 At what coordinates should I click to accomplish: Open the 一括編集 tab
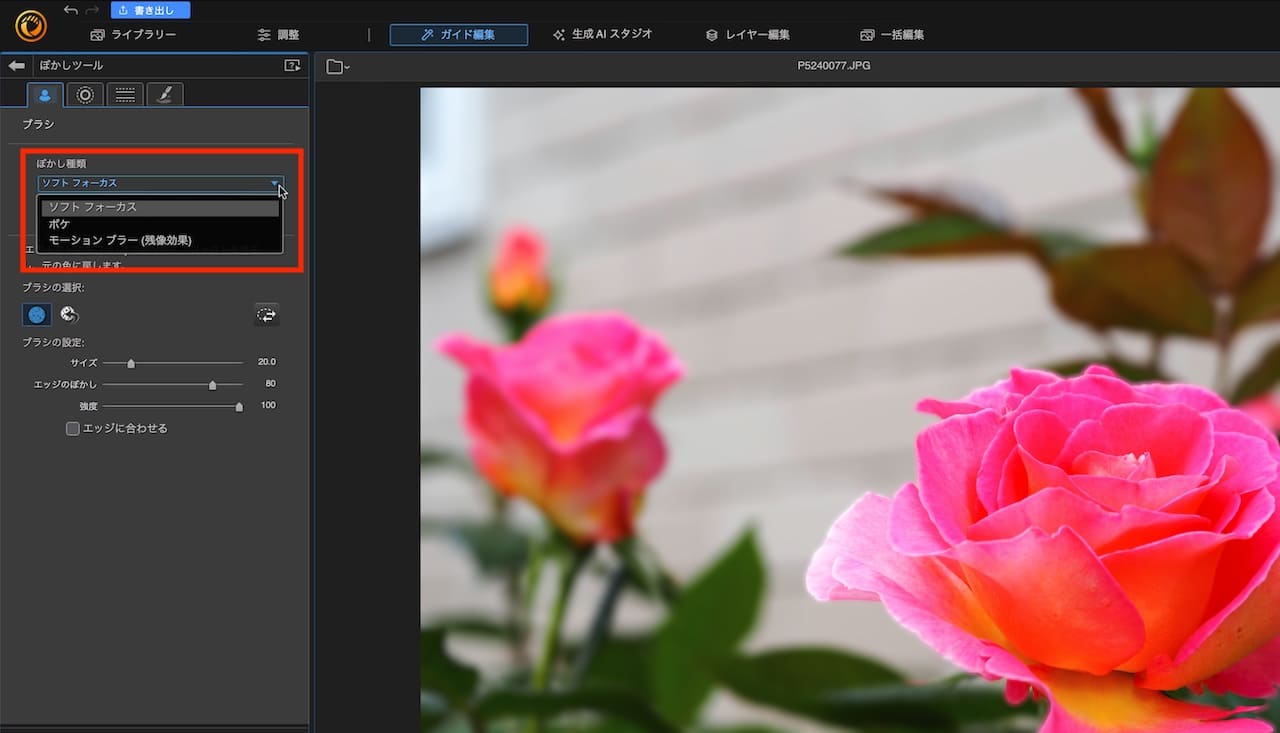click(891, 35)
